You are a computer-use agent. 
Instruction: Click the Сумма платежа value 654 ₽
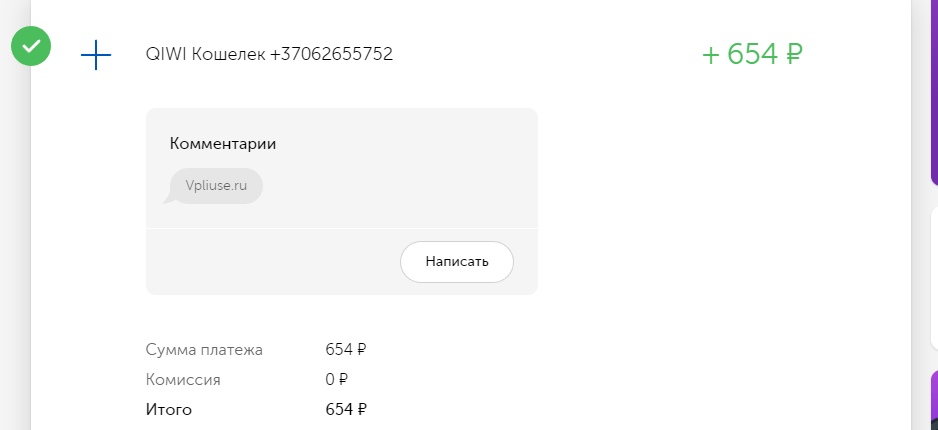point(346,349)
